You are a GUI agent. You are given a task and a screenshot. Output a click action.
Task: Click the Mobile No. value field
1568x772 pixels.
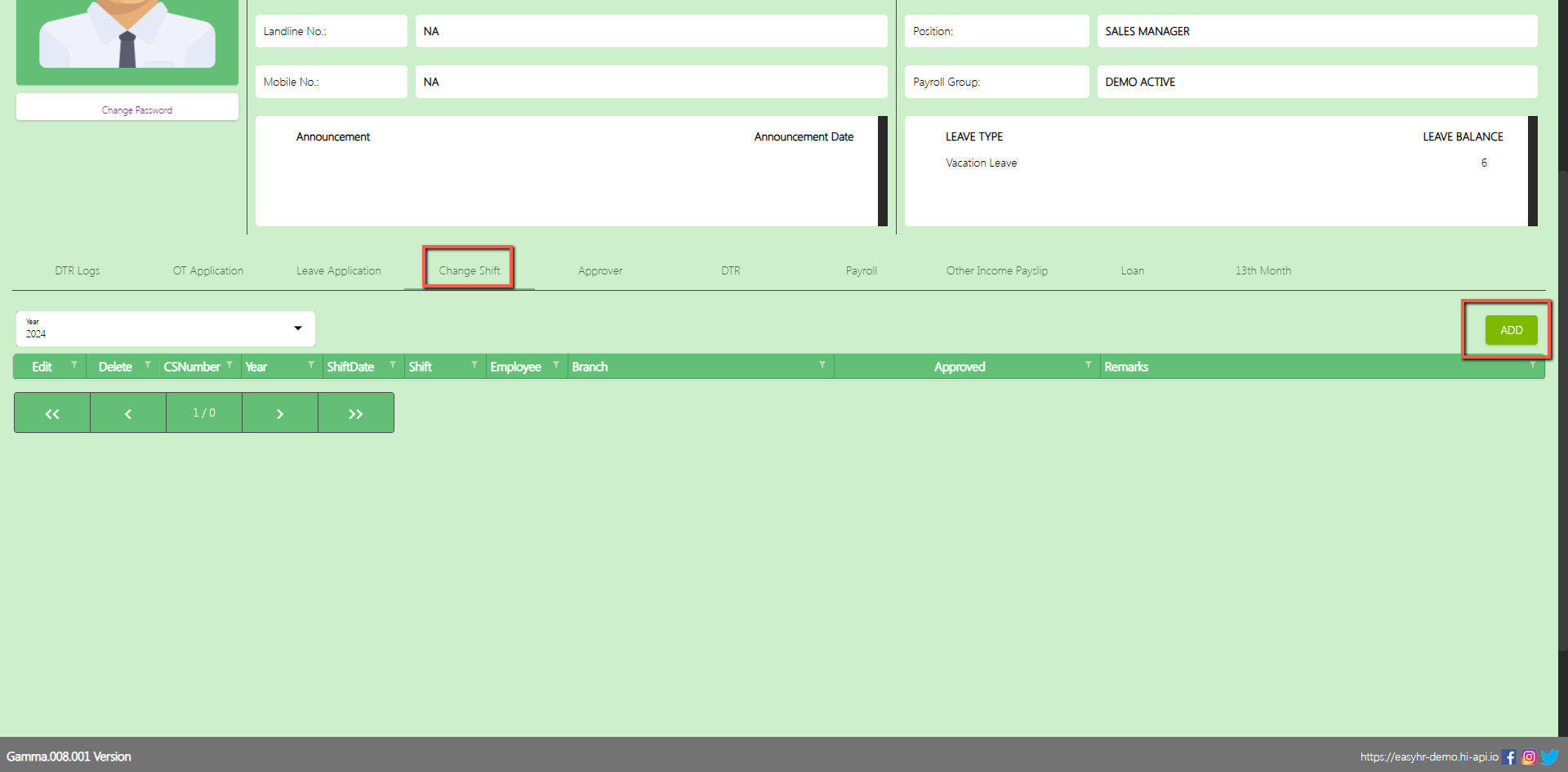click(651, 82)
